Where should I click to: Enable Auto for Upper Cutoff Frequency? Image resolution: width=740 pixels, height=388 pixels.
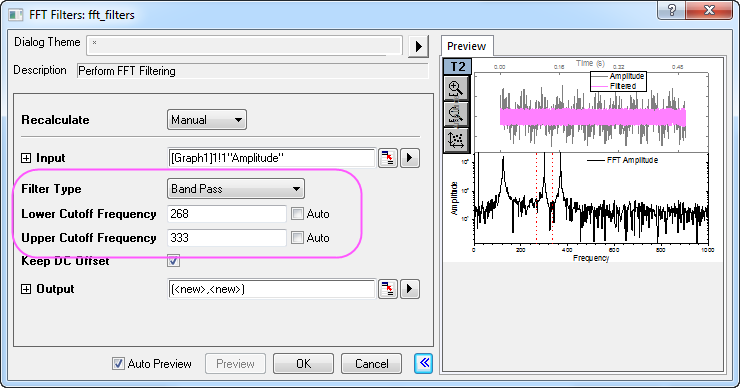(297, 237)
